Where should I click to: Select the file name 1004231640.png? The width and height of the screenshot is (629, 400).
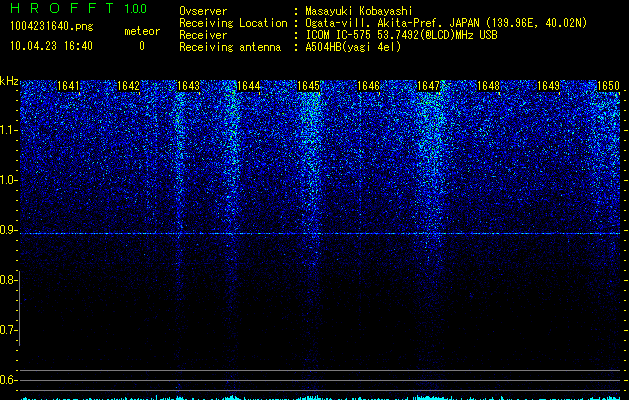[52, 27]
